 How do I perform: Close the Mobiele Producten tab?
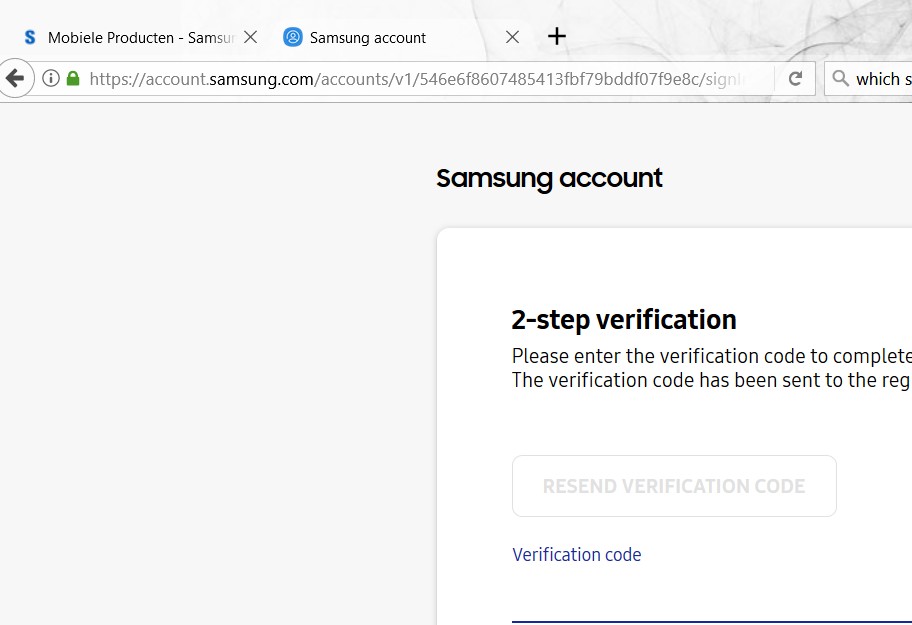tap(251, 37)
